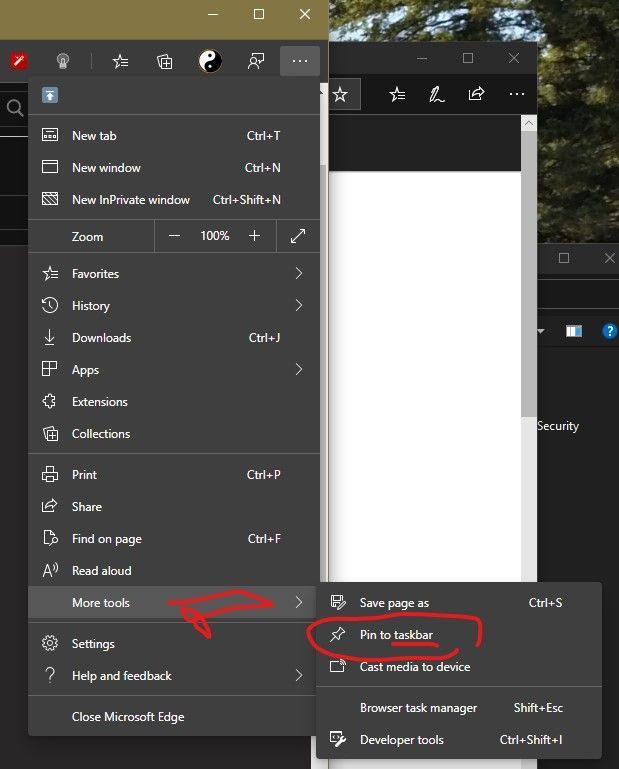Viewport: 619px width, 769px height.
Task: Click the red pen extension icon
Action: pos(19,61)
